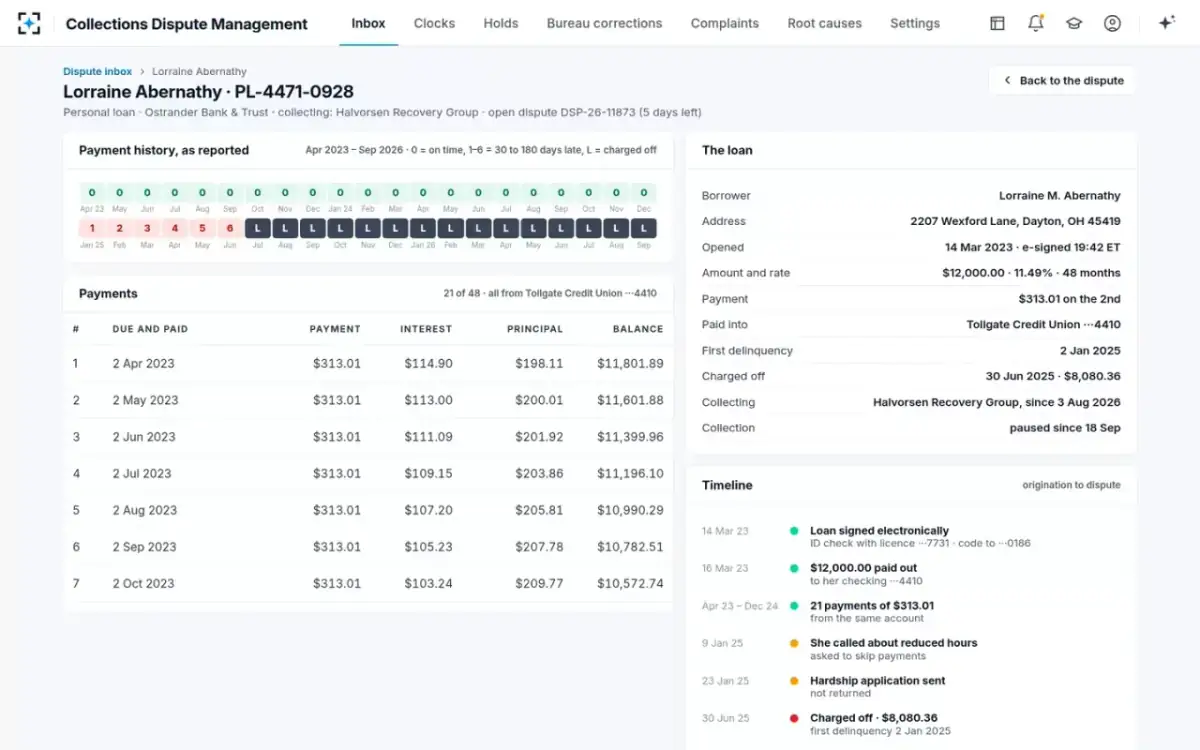This screenshot has height=750, width=1200.
Task: Click the paused since 18 Sep value
Action: [x=1065, y=428]
